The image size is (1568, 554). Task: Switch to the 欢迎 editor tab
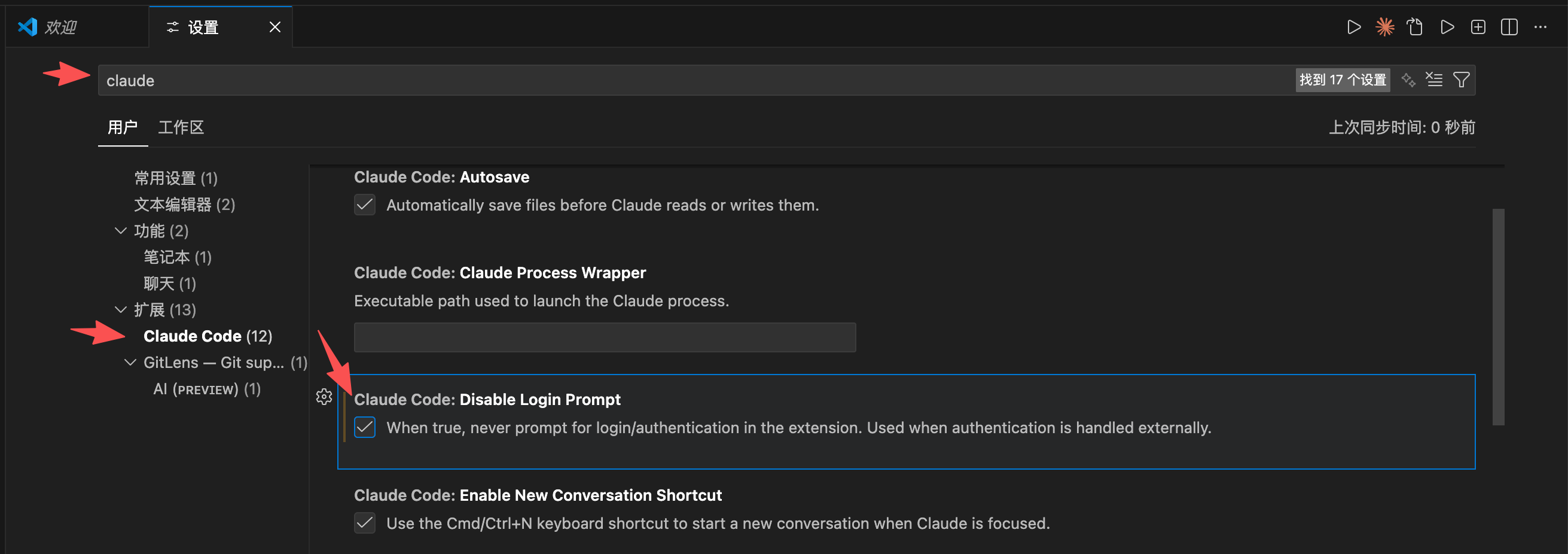click(61, 27)
